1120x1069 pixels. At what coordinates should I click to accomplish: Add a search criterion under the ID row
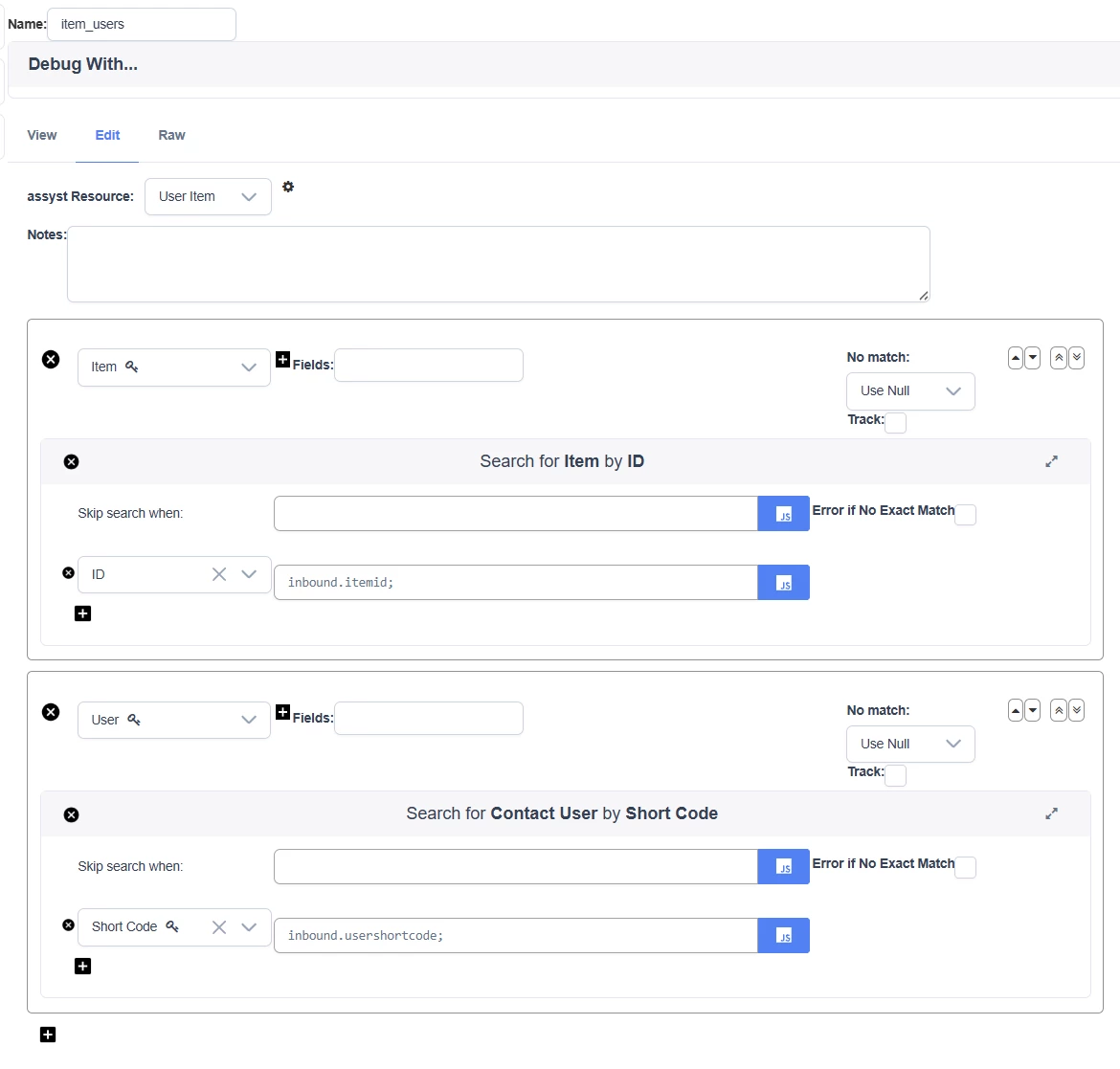click(83, 613)
